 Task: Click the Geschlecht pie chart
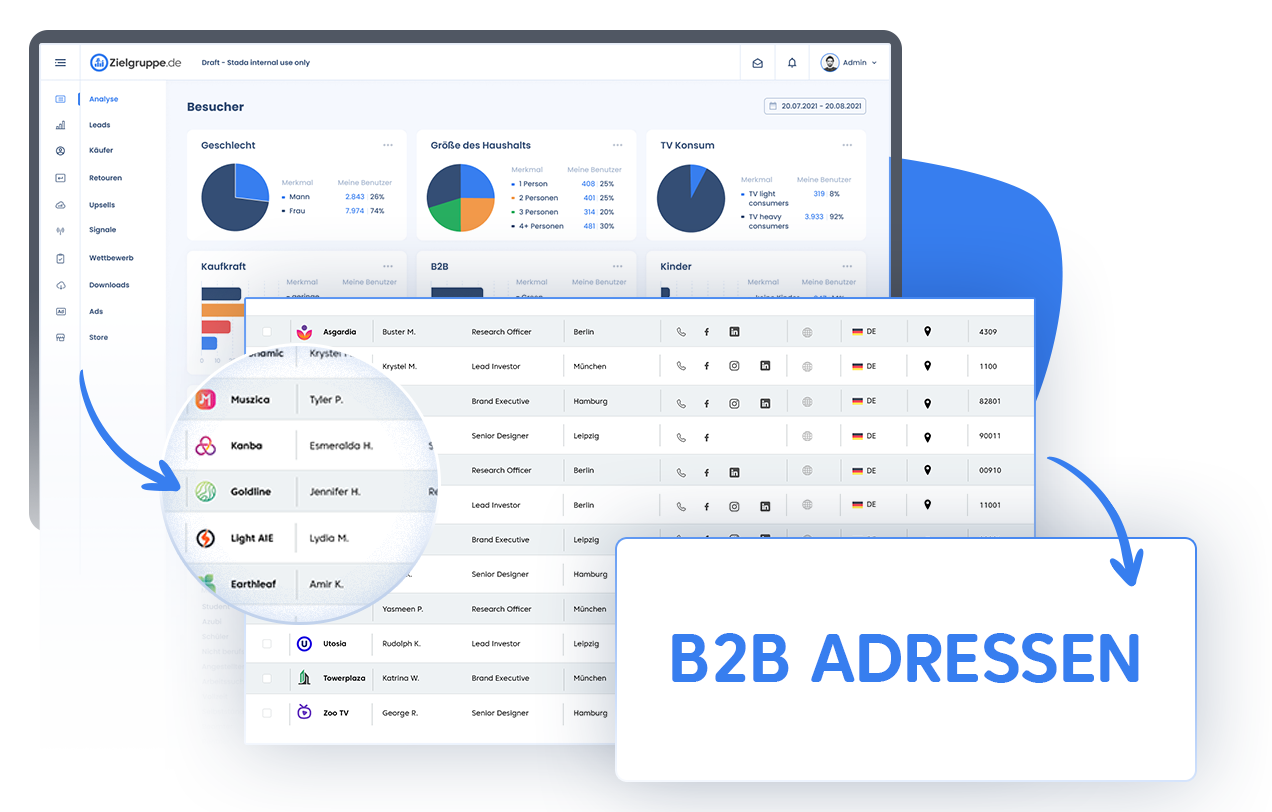(x=235, y=197)
